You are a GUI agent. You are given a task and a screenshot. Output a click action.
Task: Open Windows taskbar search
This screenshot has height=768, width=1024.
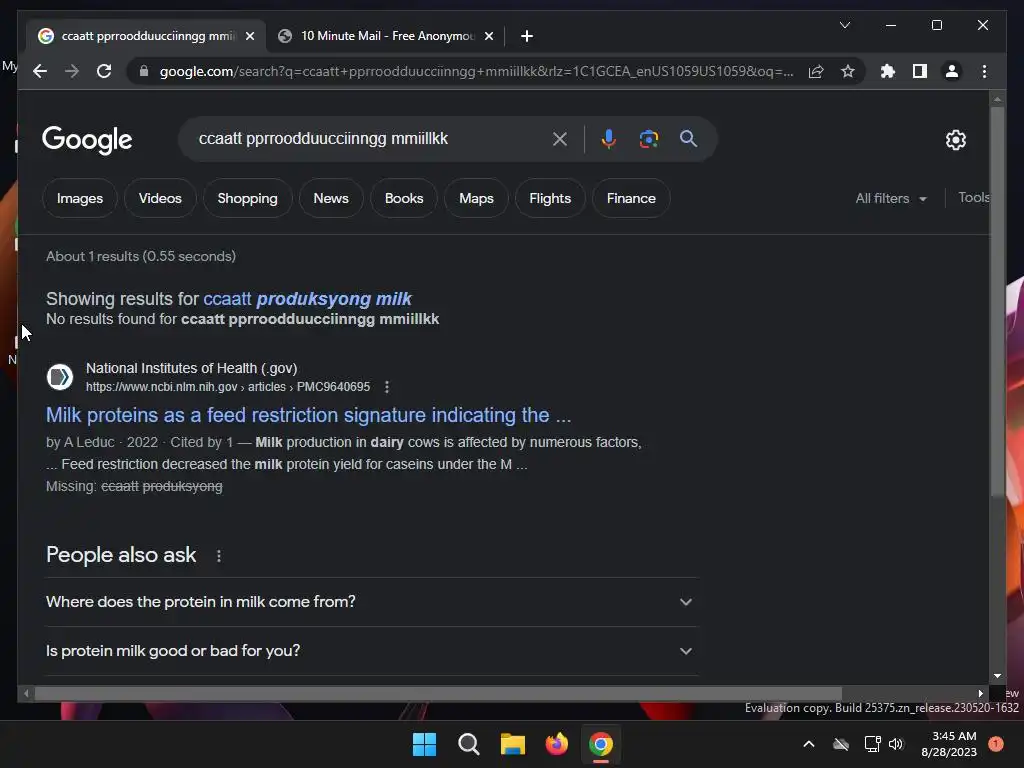pyautogui.click(x=468, y=744)
